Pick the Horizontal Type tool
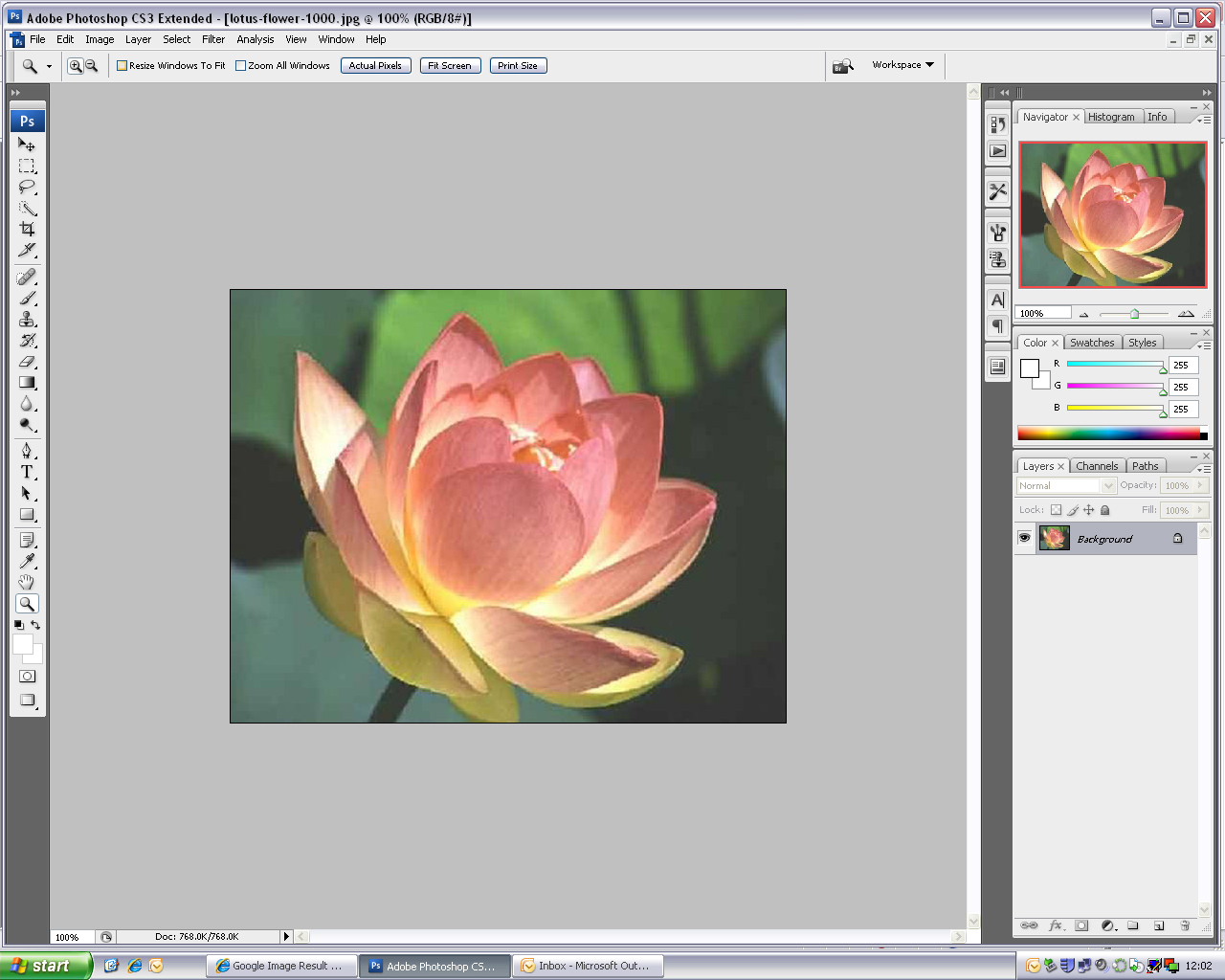 (27, 472)
